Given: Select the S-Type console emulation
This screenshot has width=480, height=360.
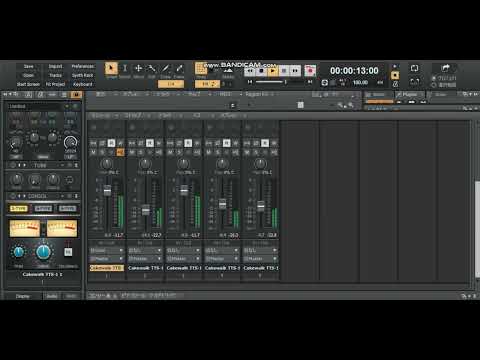Looking at the screenshot, I should (x=19, y=209).
